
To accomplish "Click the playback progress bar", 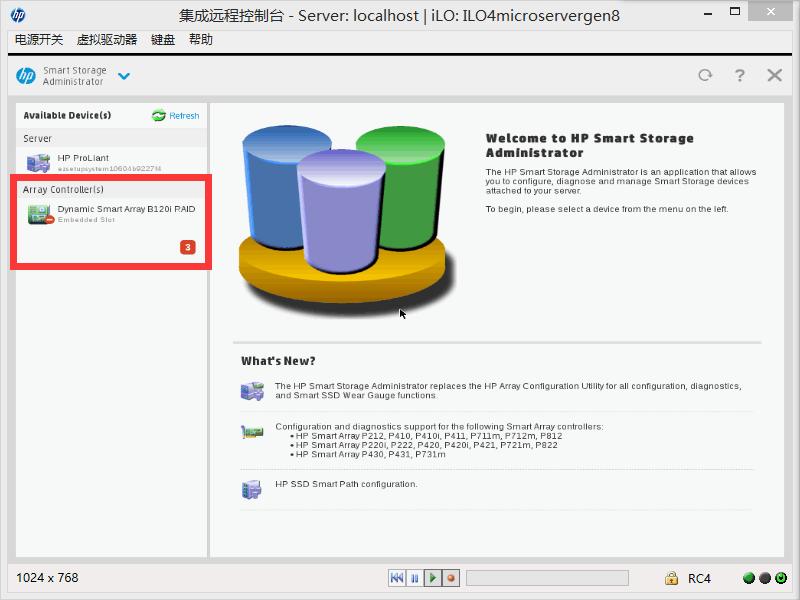I will (x=547, y=577).
